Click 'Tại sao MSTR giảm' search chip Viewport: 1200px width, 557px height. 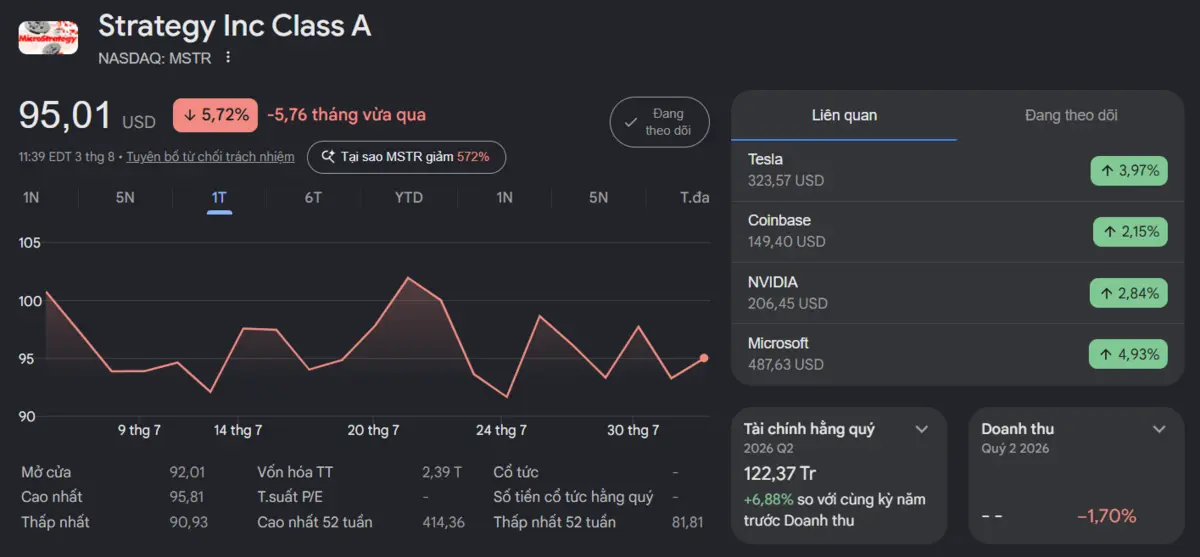pyautogui.click(x=406, y=157)
